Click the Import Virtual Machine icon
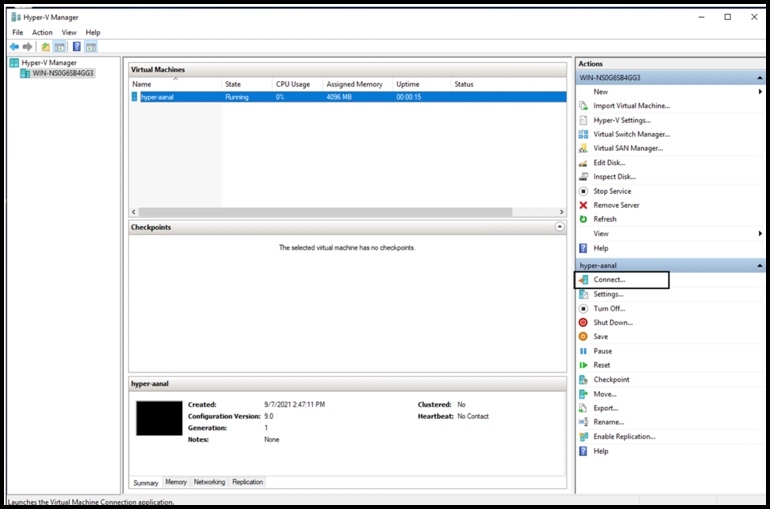 [x=583, y=106]
